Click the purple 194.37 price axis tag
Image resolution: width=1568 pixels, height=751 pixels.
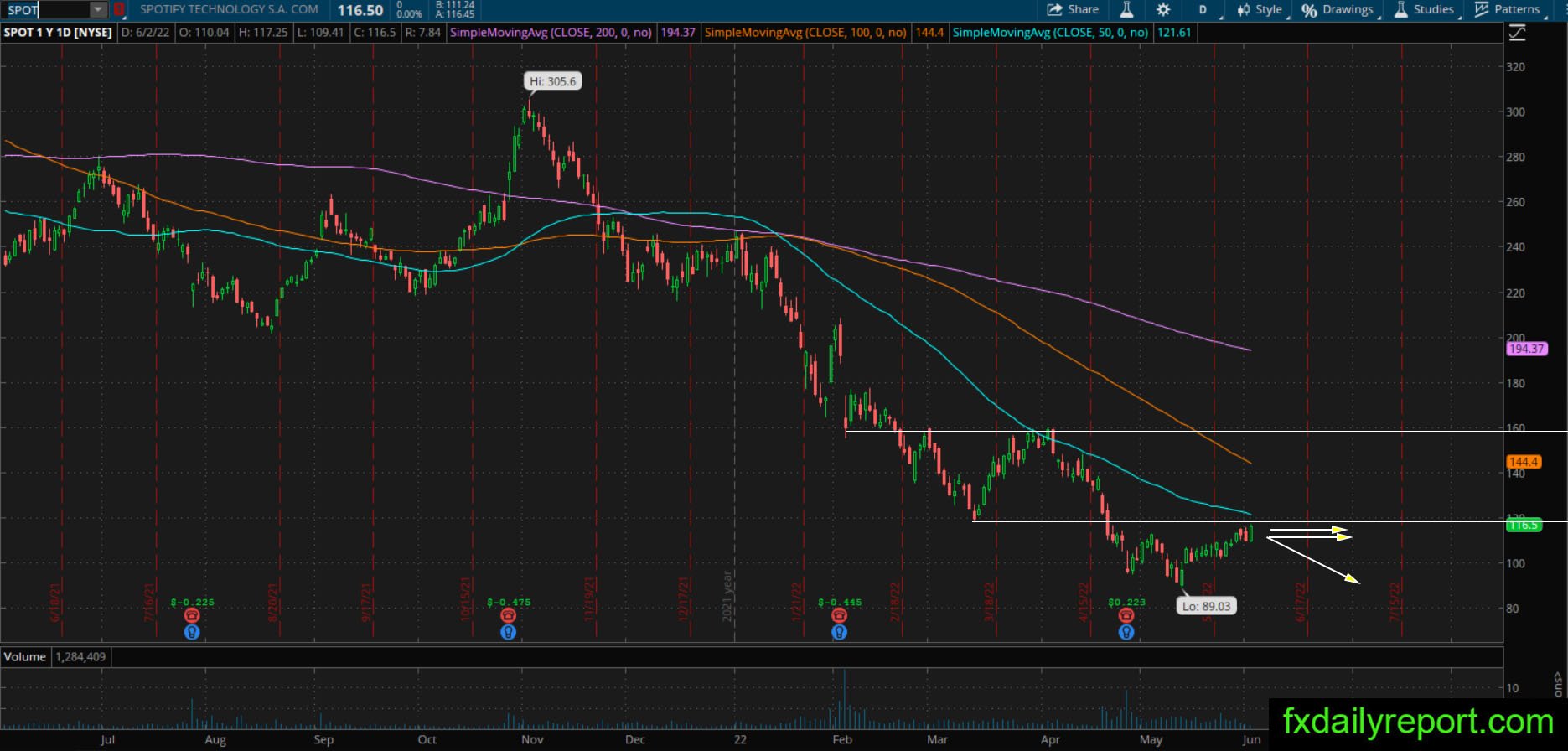point(1525,349)
